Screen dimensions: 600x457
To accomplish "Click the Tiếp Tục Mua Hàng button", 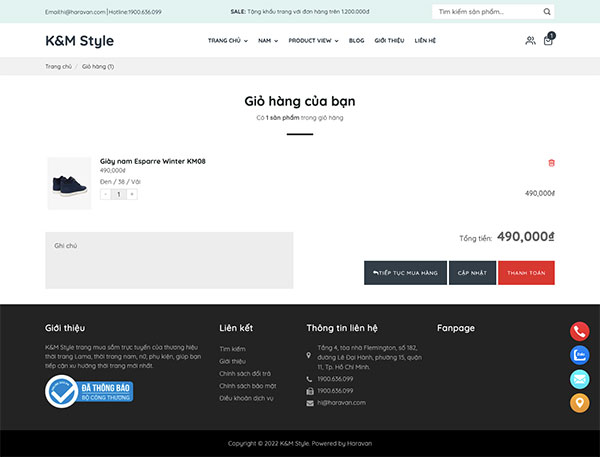I will pyautogui.click(x=405, y=273).
